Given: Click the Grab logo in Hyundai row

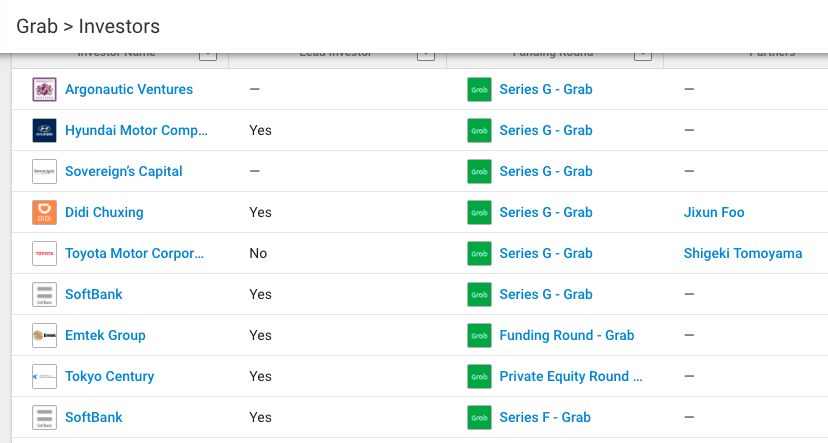Looking at the screenshot, I should point(479,130).
